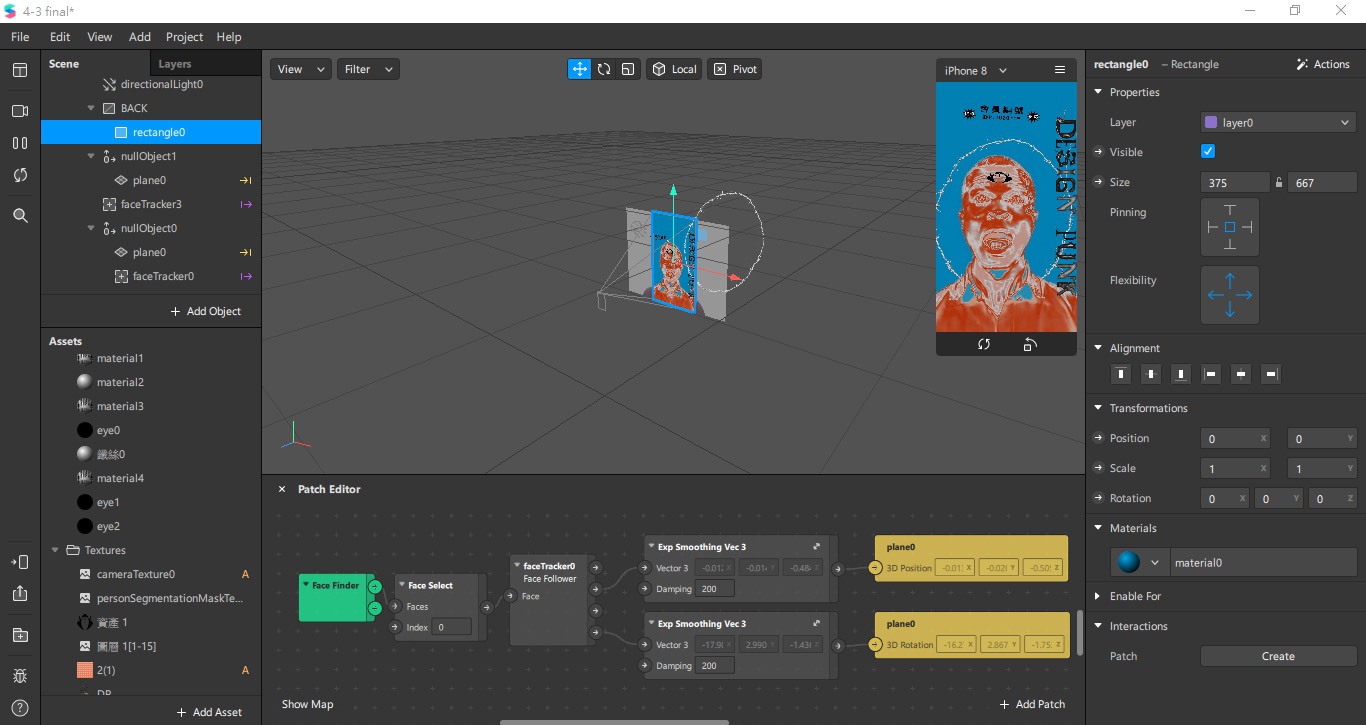This screenshot has width=1366, height=725.
Task: Click the Flexibility arrows control
Action: click(1229, 295)
